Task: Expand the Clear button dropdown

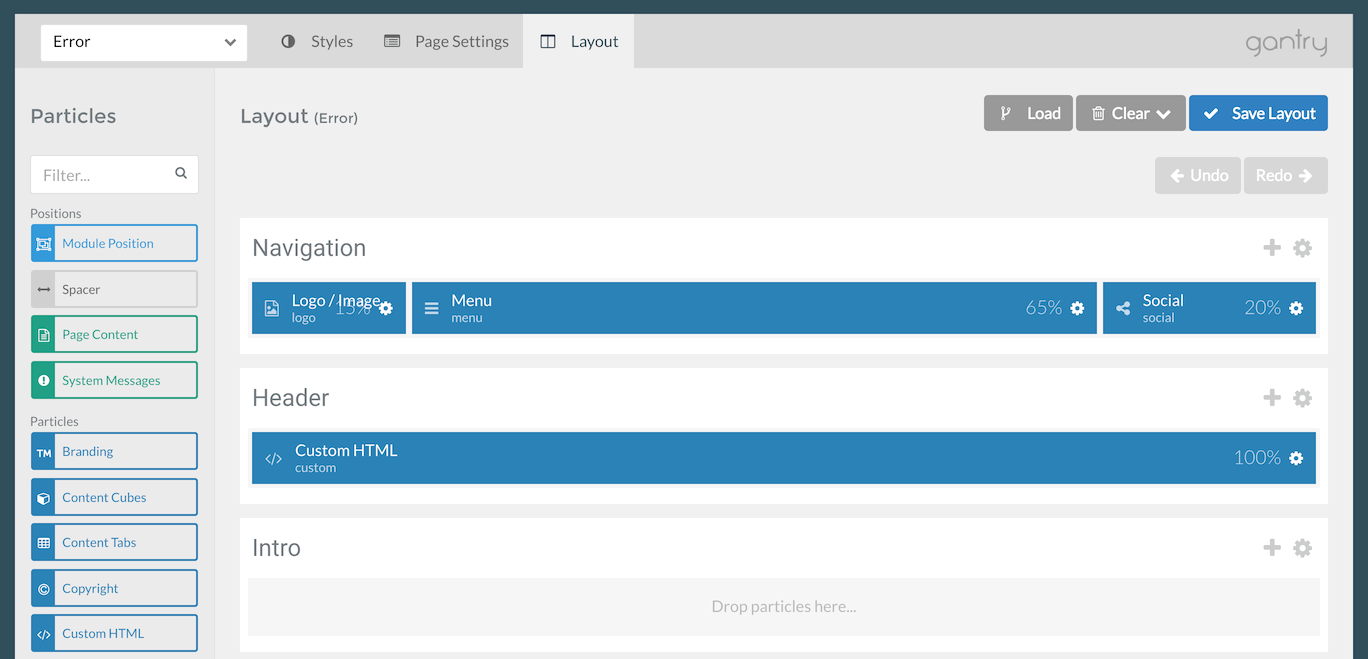Action: pos(1164,114)
